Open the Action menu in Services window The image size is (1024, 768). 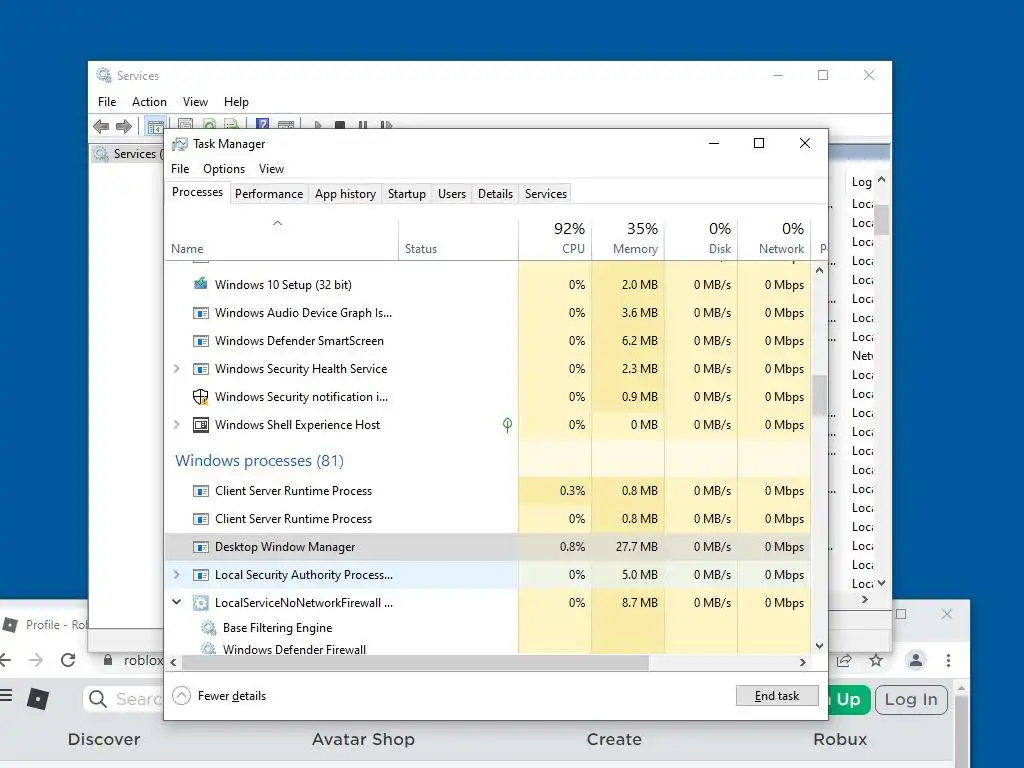149,102
